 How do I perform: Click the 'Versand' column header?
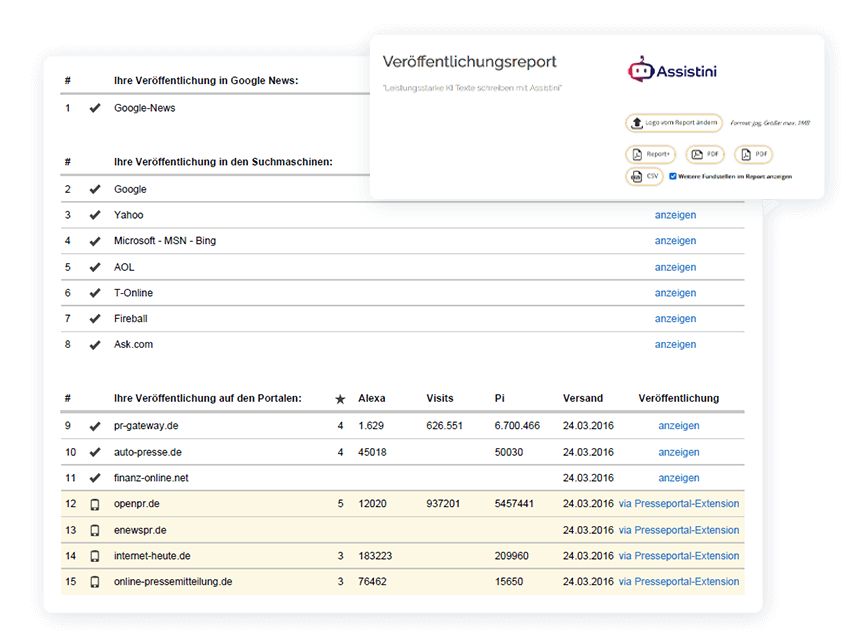(583, 399)
